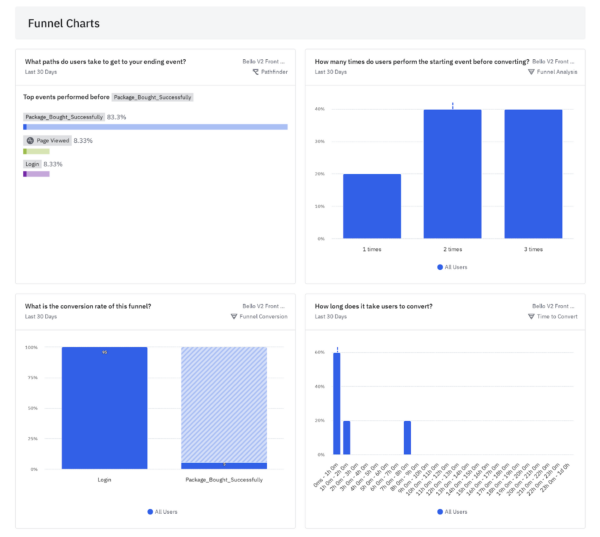The image size is (600, 537).
Task: Toggle All Users legend in time to convert chart
Action: coord(455,511)
